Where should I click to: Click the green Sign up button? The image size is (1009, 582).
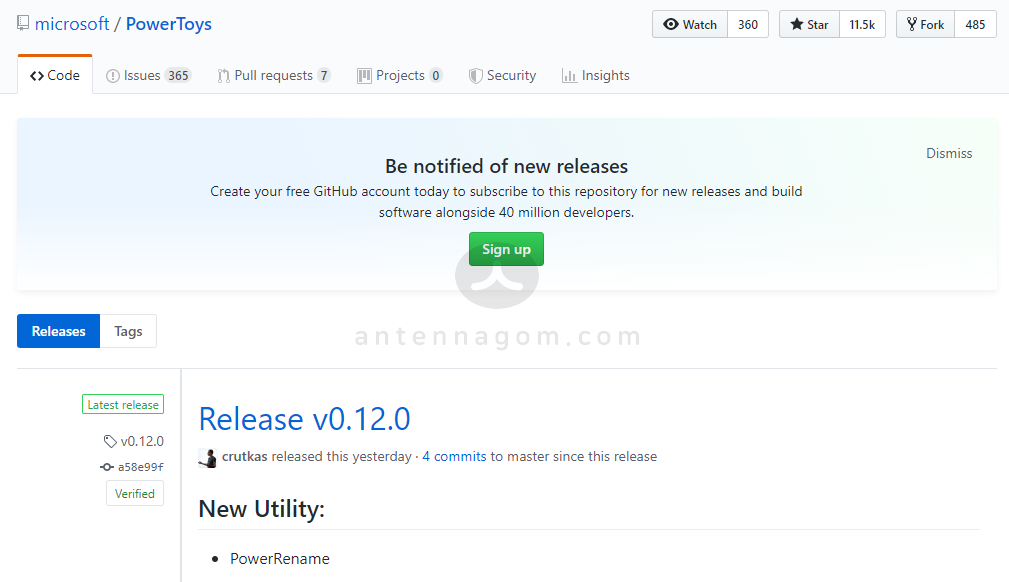point(506,249)
